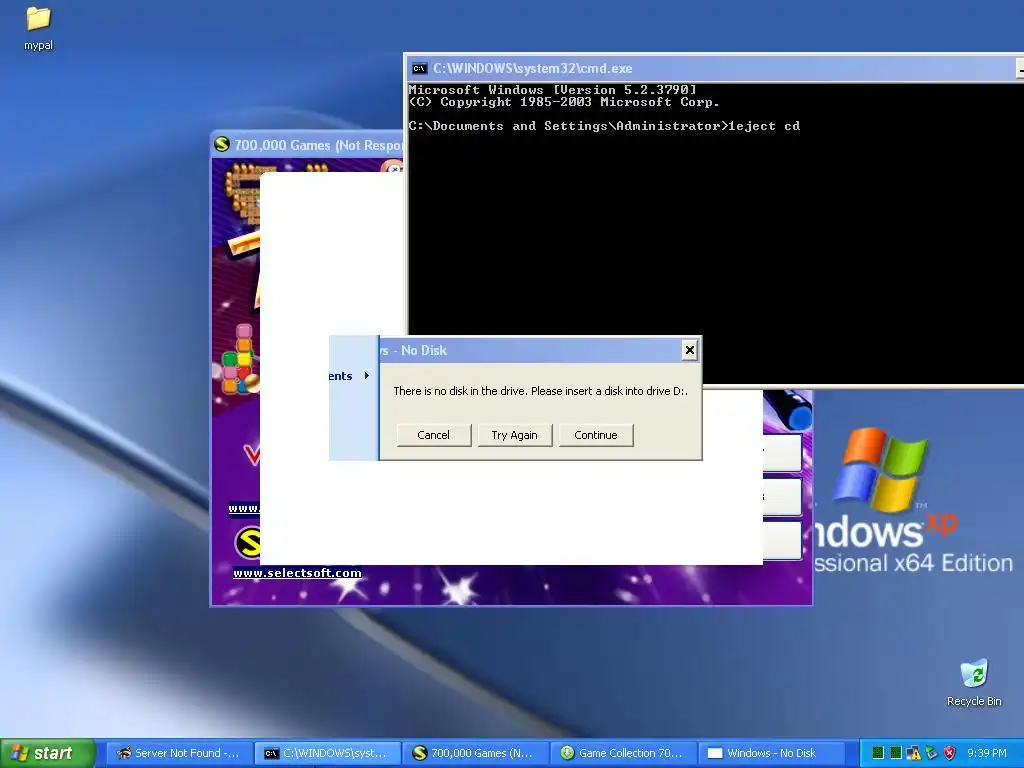This screenshot has width=1024, height=768.
Task: Click the 'eject cd' command line text
Action: click(764, 126)
